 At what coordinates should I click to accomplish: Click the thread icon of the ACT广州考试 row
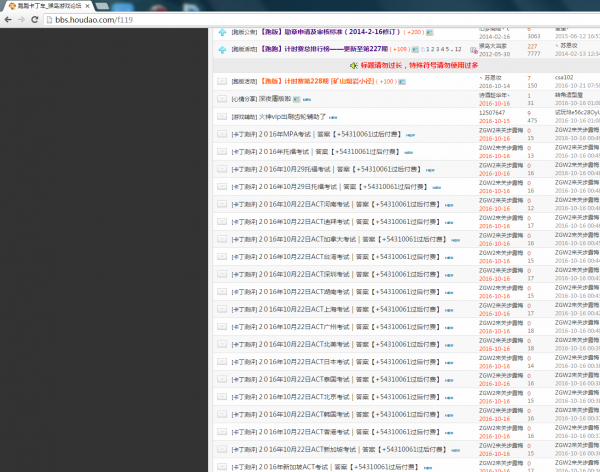[x=222, y=327]
